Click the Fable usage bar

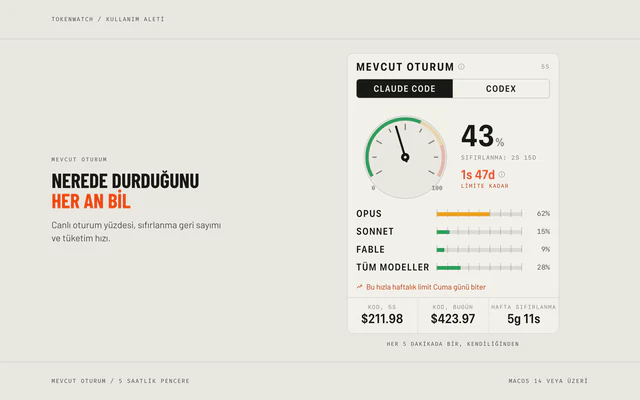[479, 249]
